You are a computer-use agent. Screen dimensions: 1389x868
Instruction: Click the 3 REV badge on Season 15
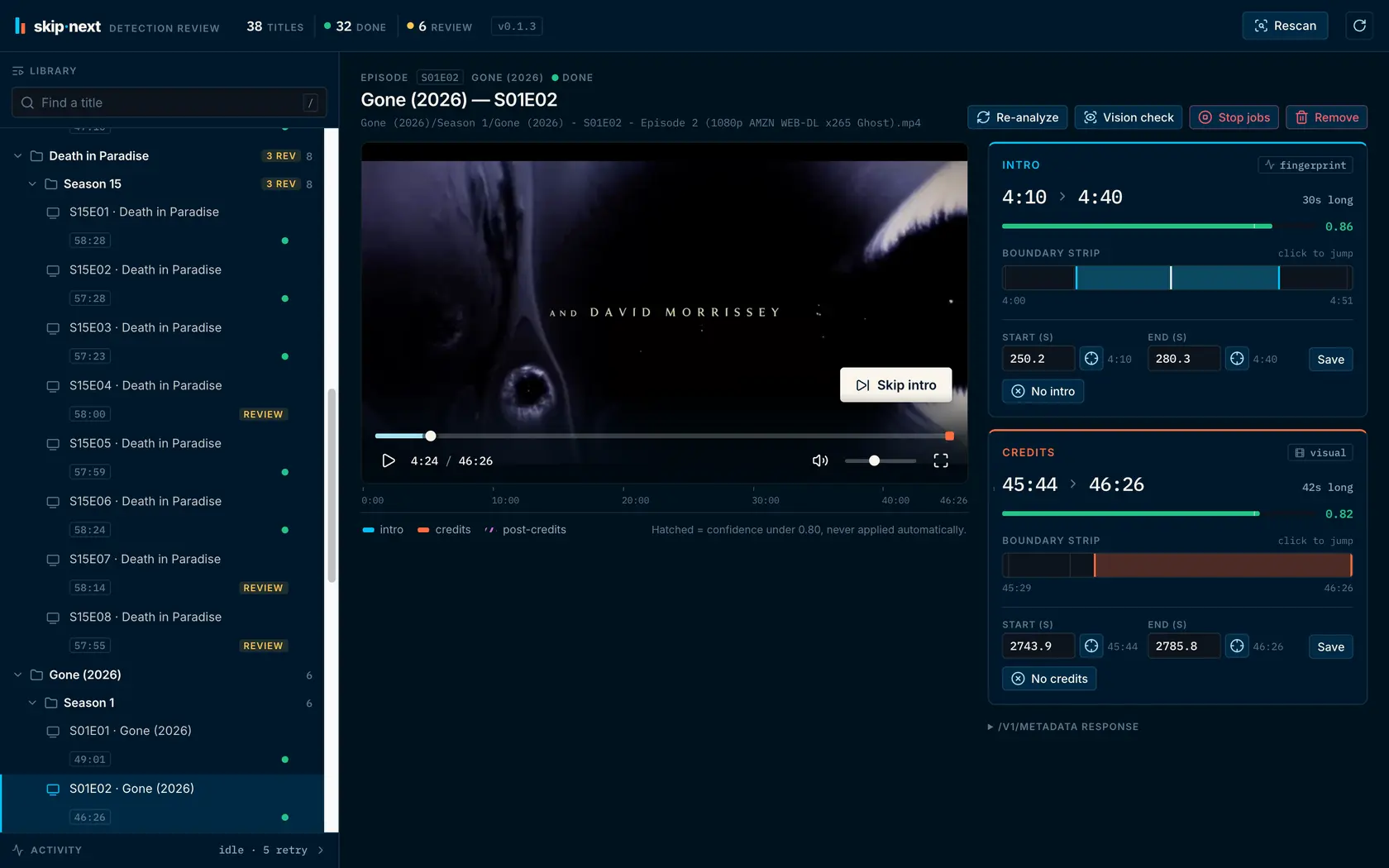click(281, 184)
